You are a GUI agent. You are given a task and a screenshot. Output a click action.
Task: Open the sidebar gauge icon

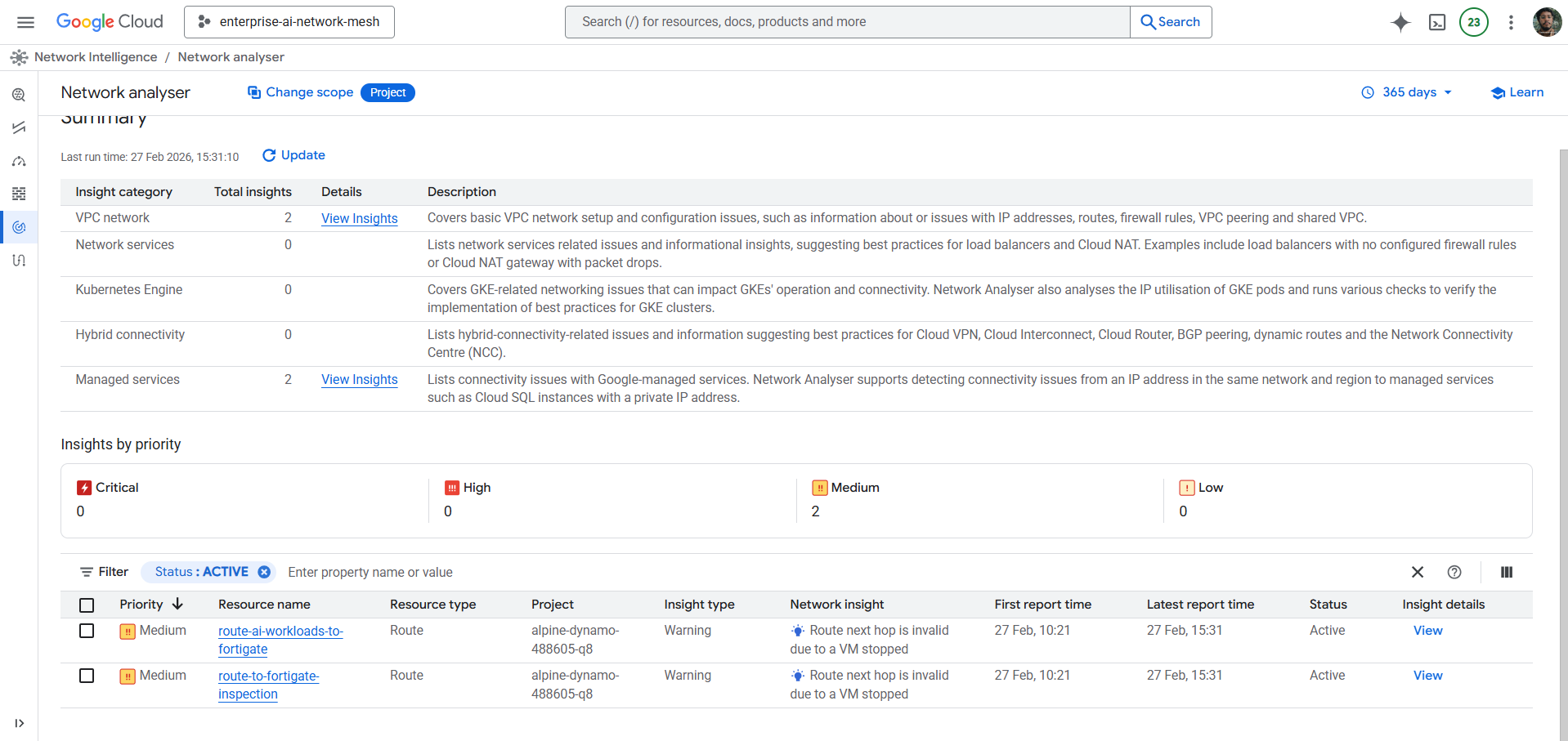tap(19, 161)
